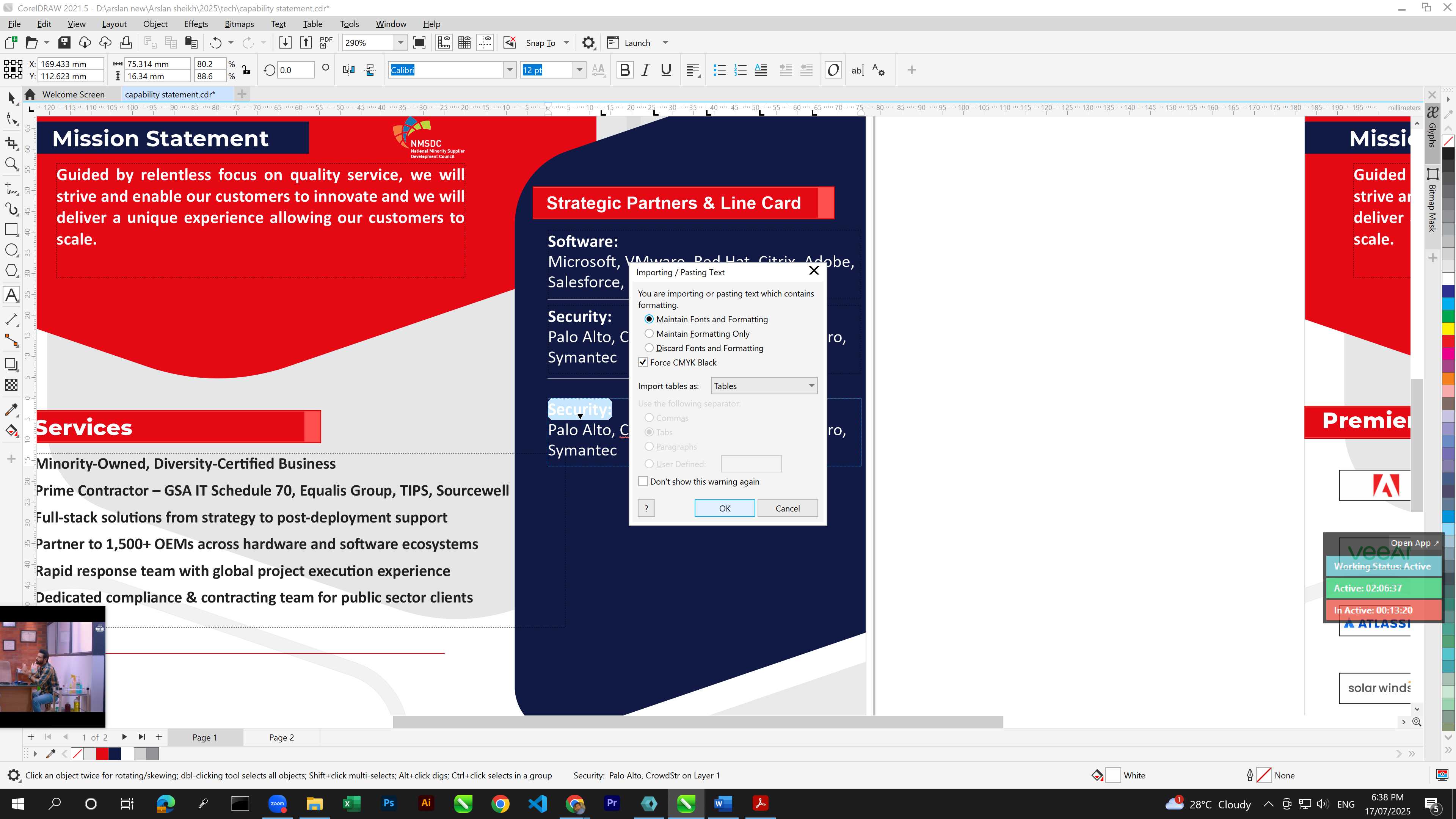Open the Options gear icon
Viewport: 1456px width, 819px height.
tap(588, 42)
